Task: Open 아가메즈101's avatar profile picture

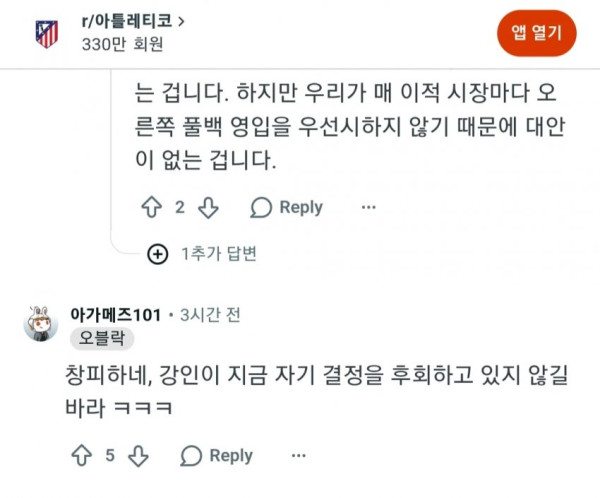Action: pyautogui.click(x=41, y=323)
